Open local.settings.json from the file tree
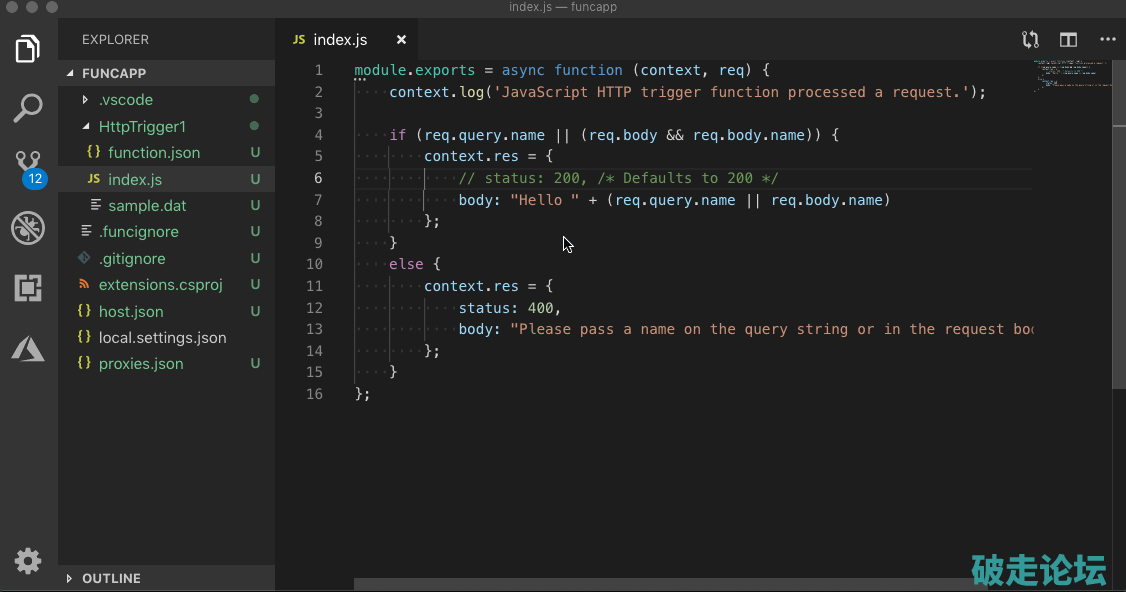 point(162,338)
